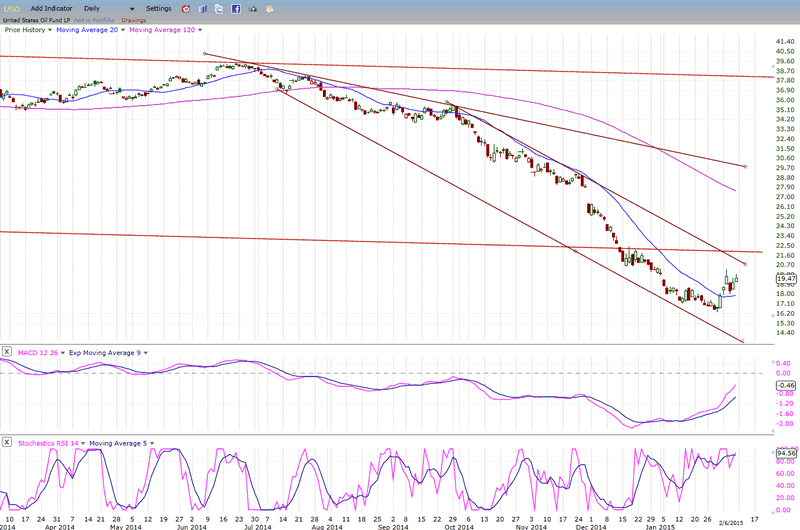Image resolution: width=800 pixels, height=530 pixels.
Task: Share chart via Facebook icon
Action: 236,8
